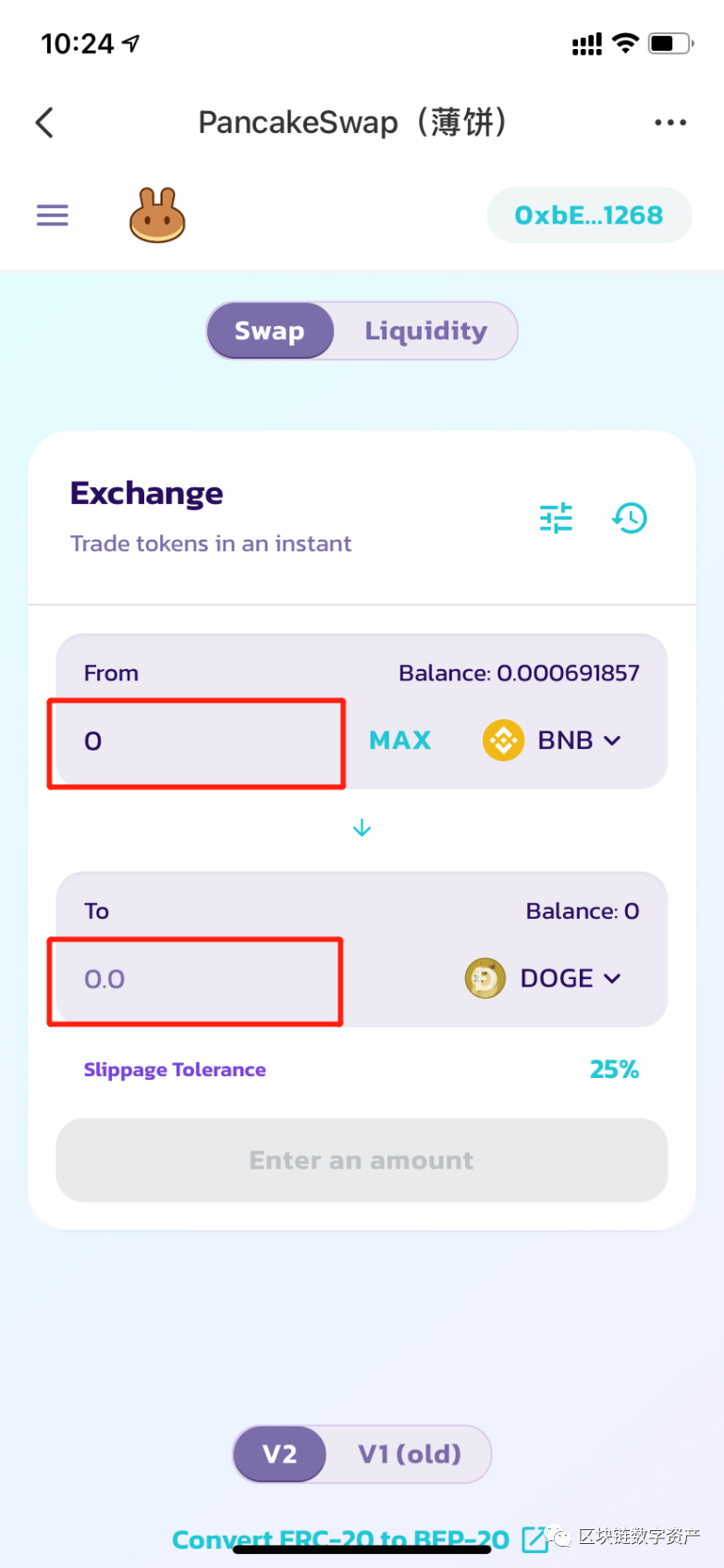Screen dimensions: 724x1568
Task: Tap the MAX button
Action: [399, 741]
